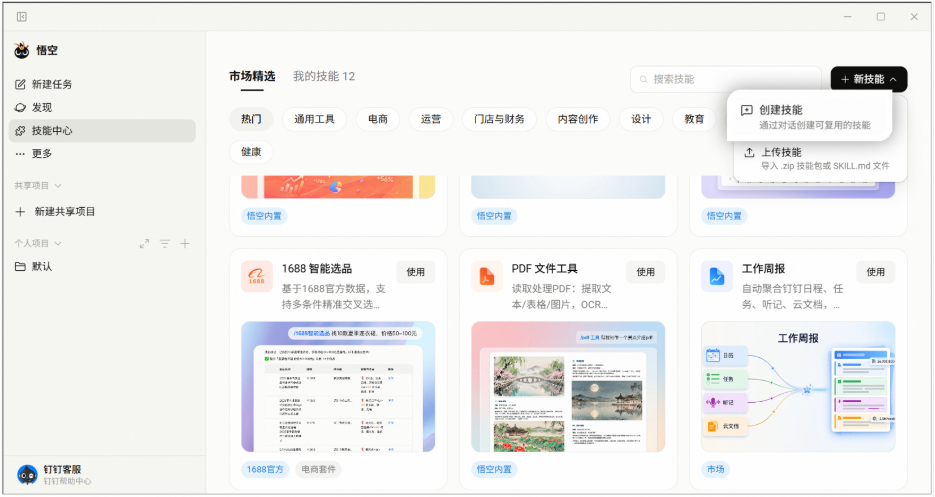Viewport: 935px width, 497px height.
Task: Click the 市场 tag on 工作周报 card
Action: (x=716, y=470)
